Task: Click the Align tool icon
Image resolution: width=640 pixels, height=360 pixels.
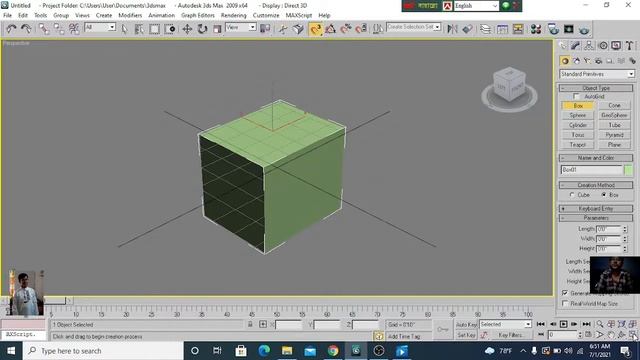Action: [468, 29]
